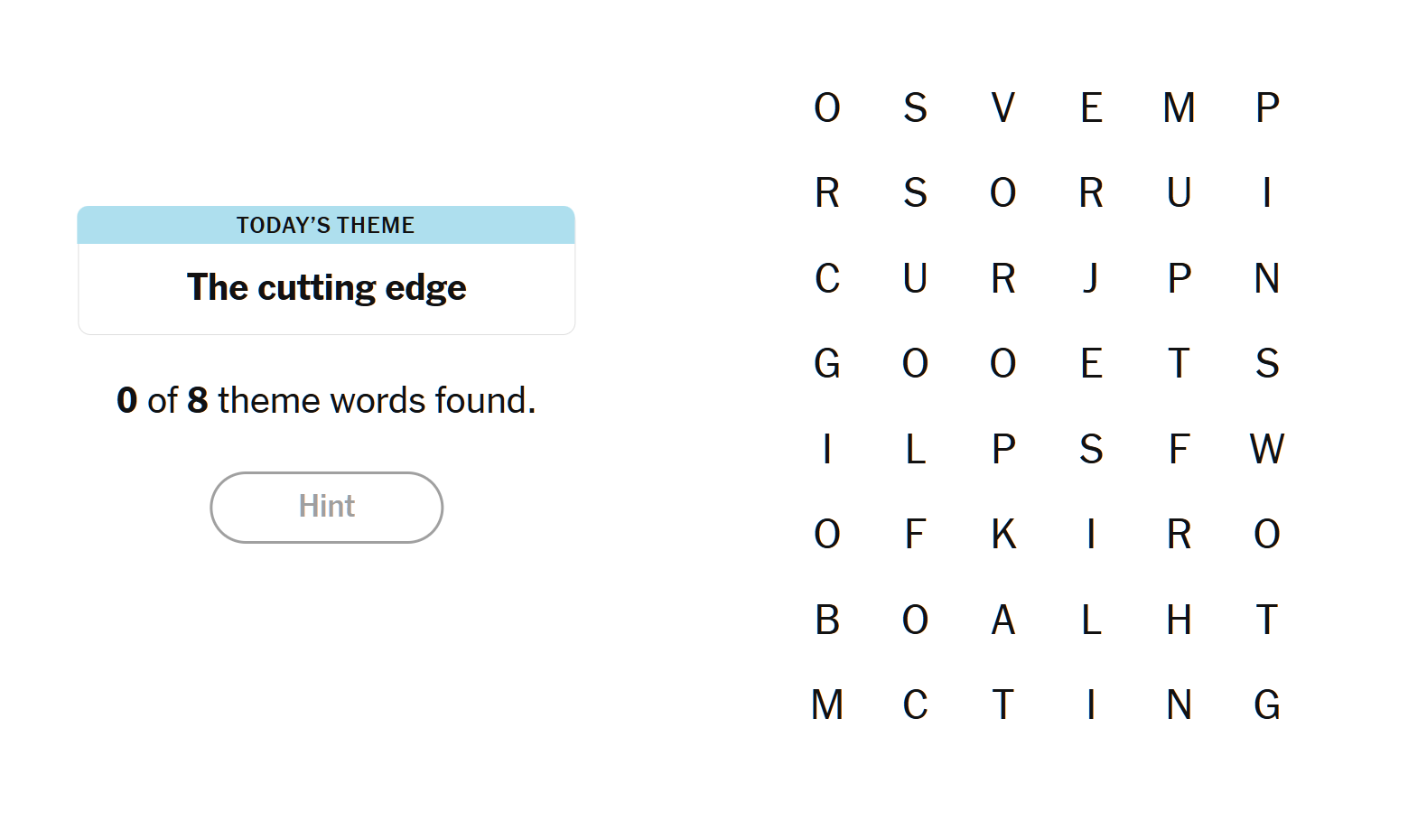Click "The cutting edge" theme title

326,287
